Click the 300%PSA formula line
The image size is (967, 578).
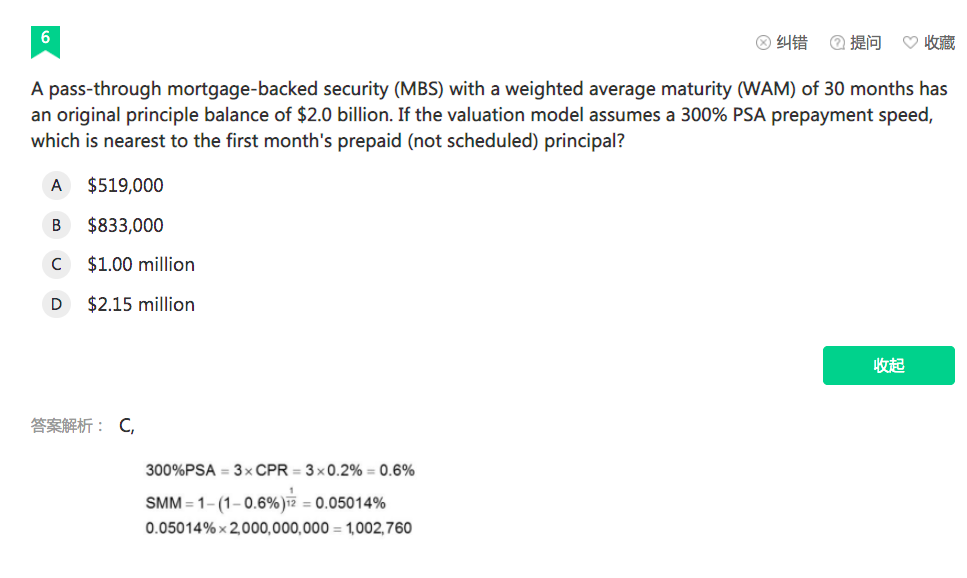coord(280,471)
